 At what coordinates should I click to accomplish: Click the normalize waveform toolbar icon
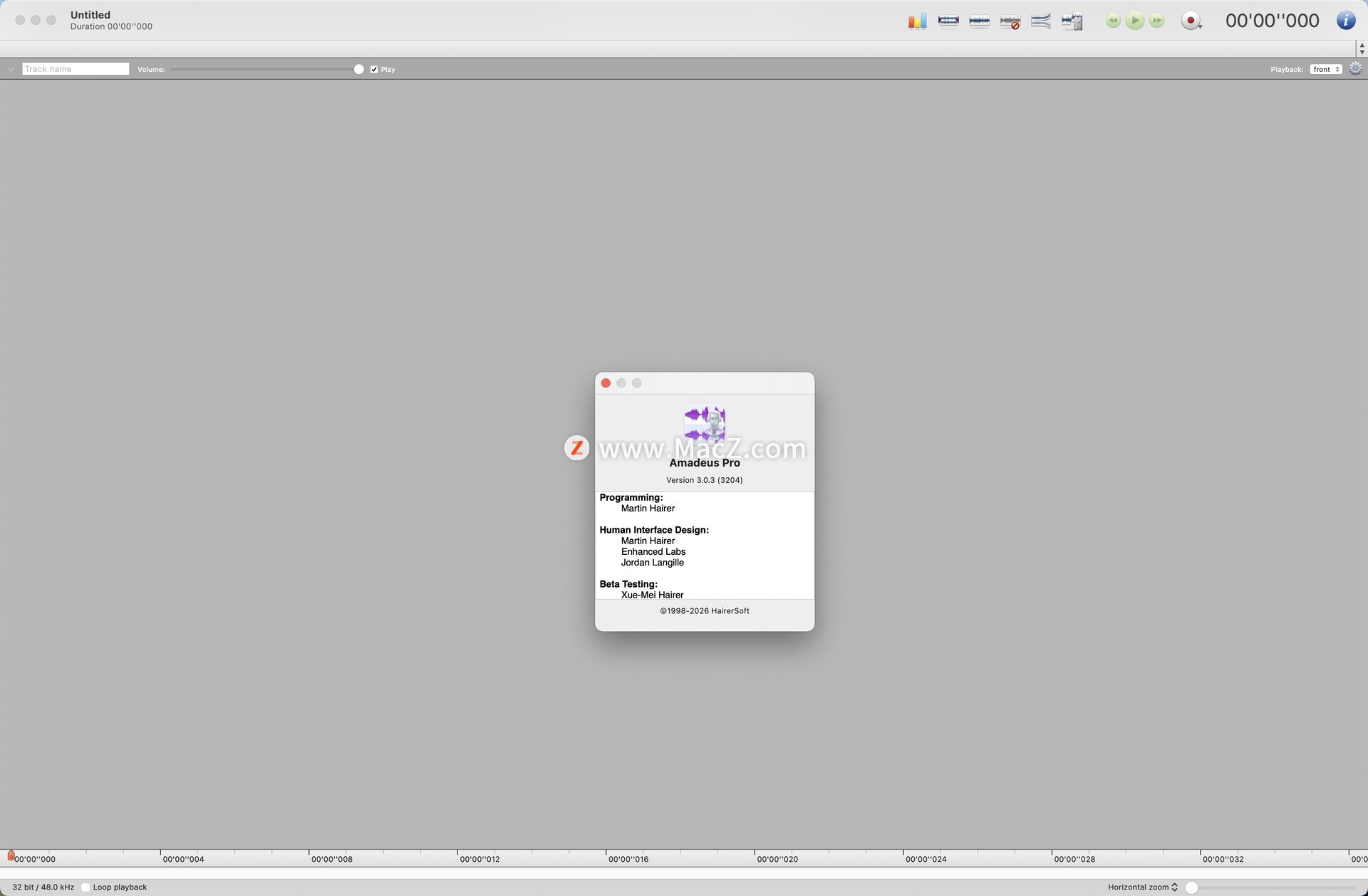point(948,21)
